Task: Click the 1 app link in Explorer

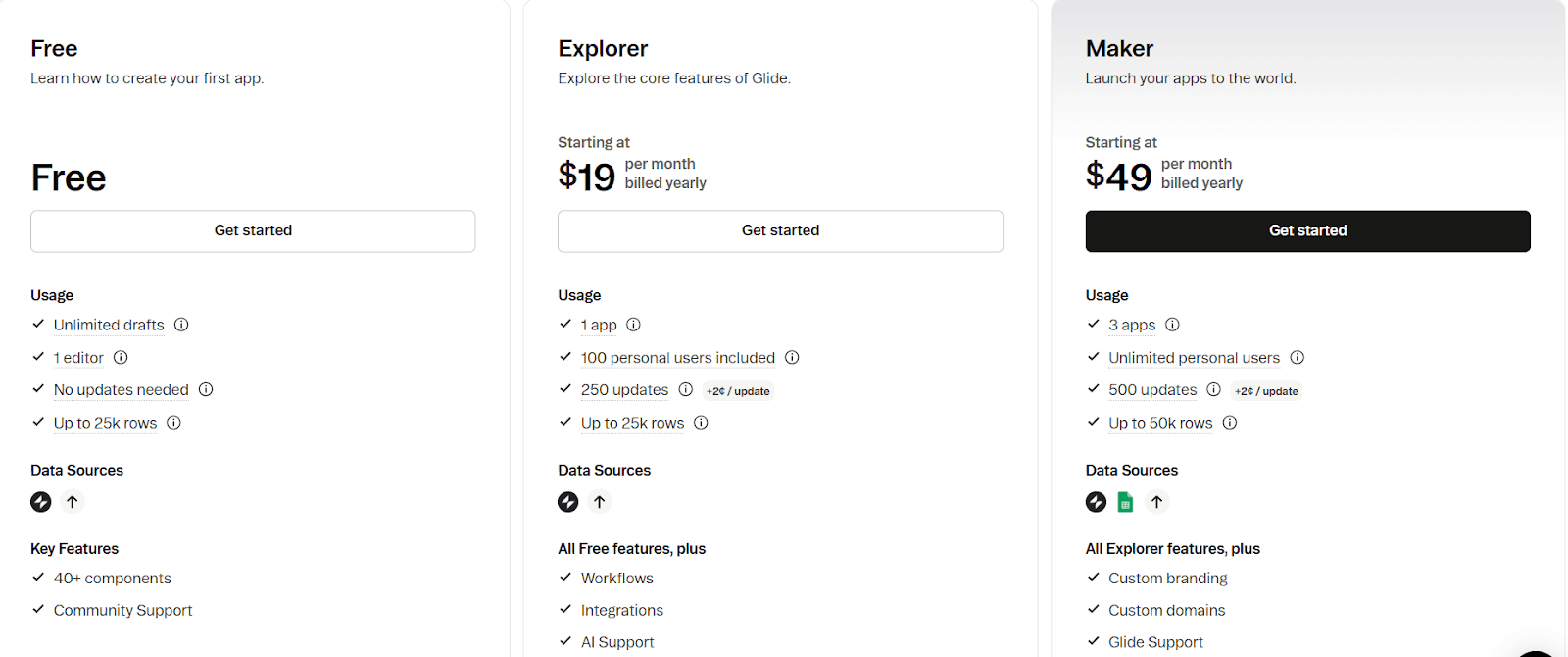Action: (x=598, y=325)
